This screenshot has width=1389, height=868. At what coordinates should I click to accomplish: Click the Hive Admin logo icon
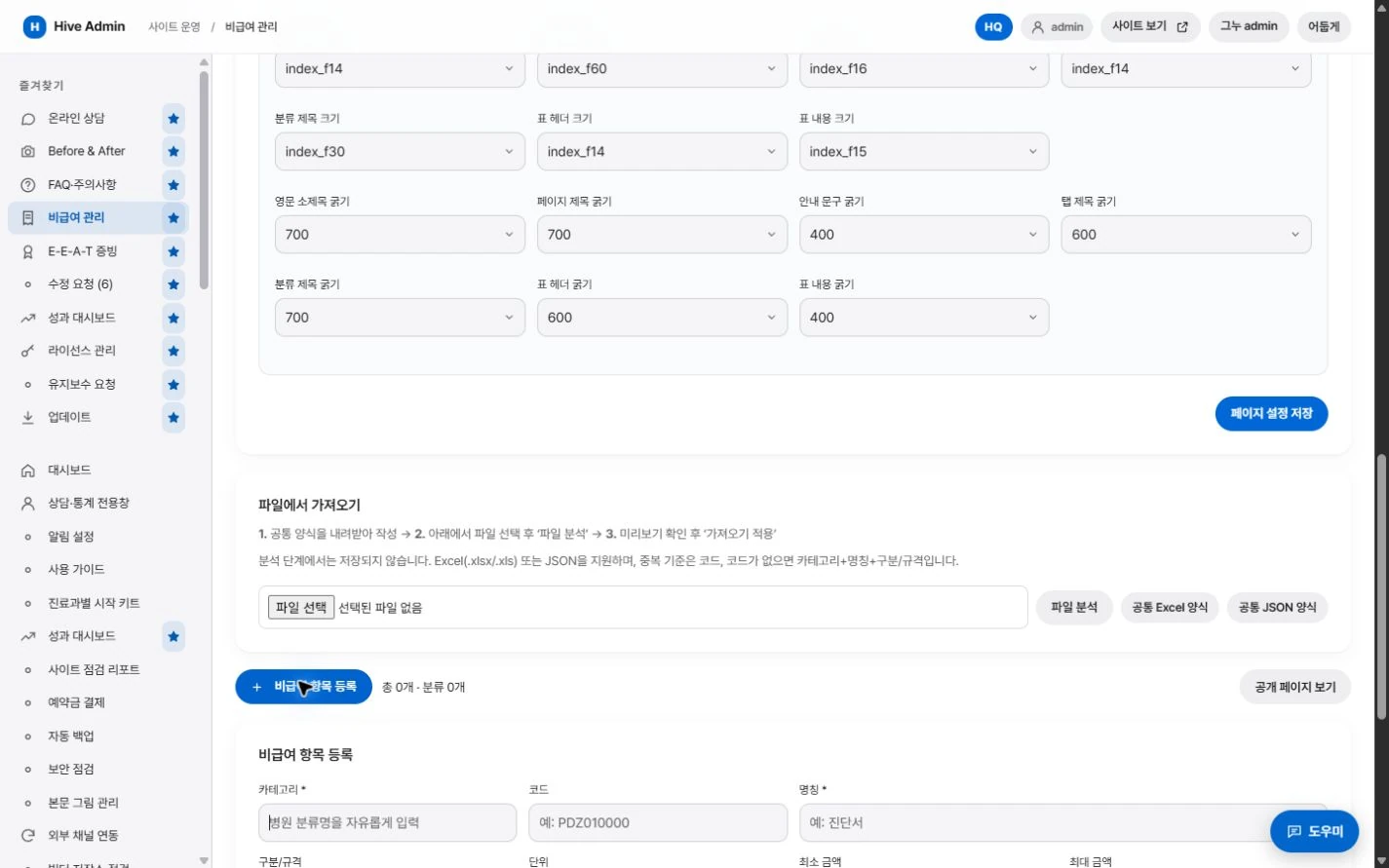click(x=34, y=27)
